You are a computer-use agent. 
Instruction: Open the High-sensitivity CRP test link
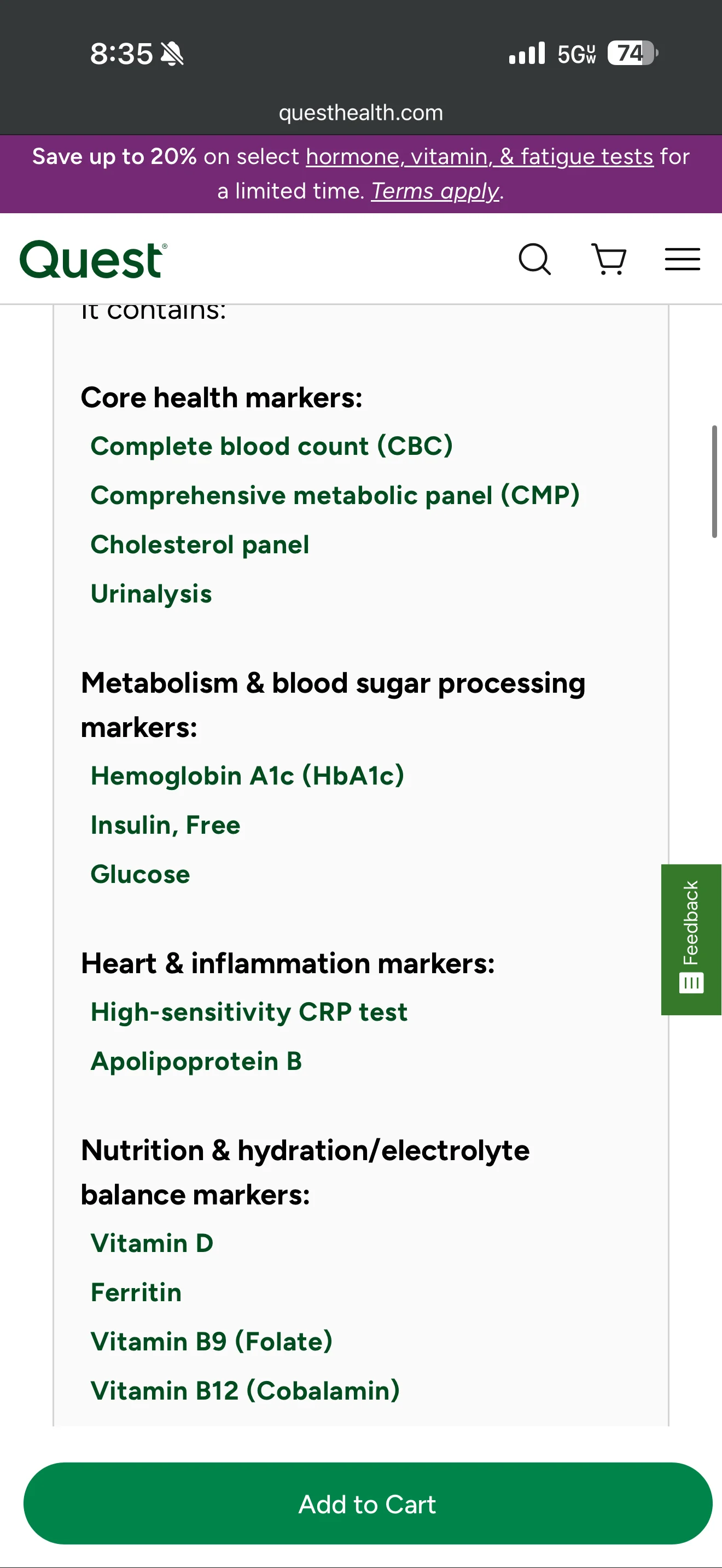[249, 1013]
